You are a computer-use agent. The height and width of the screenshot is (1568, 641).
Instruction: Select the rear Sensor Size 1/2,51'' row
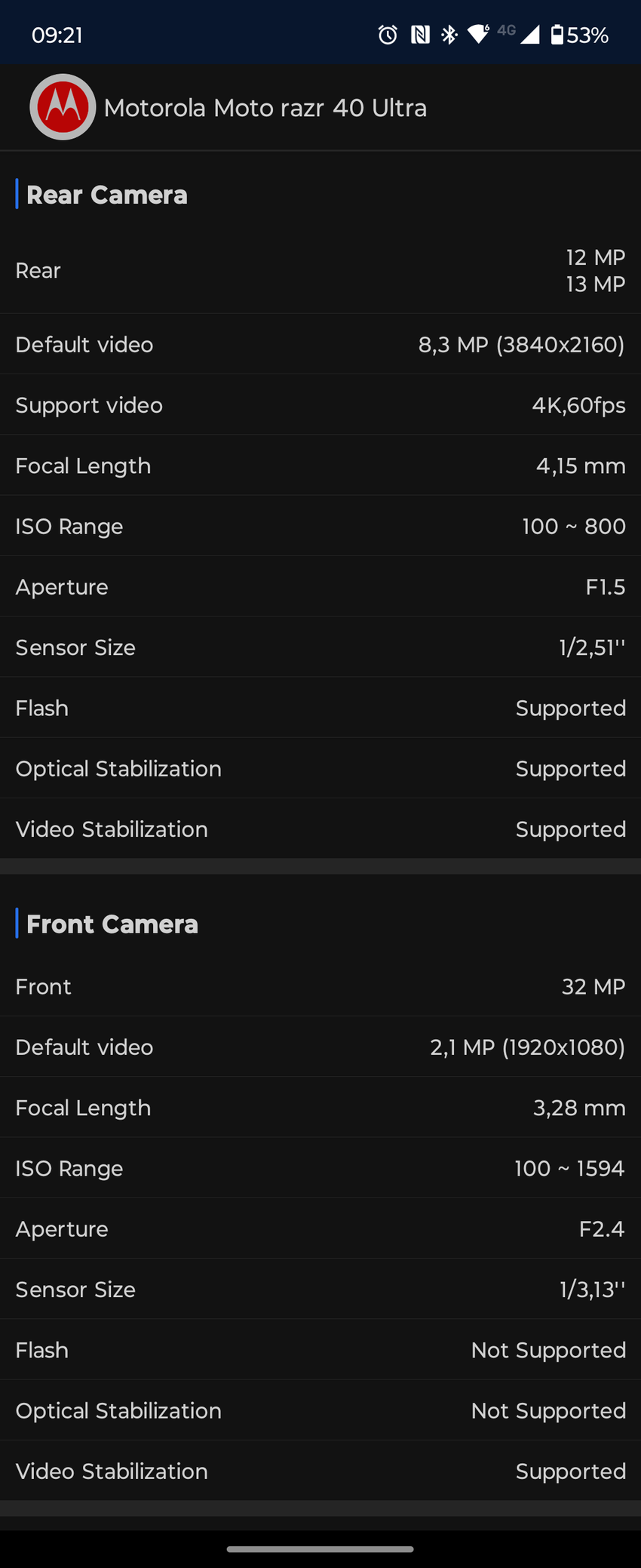click(x=320, y=647)
